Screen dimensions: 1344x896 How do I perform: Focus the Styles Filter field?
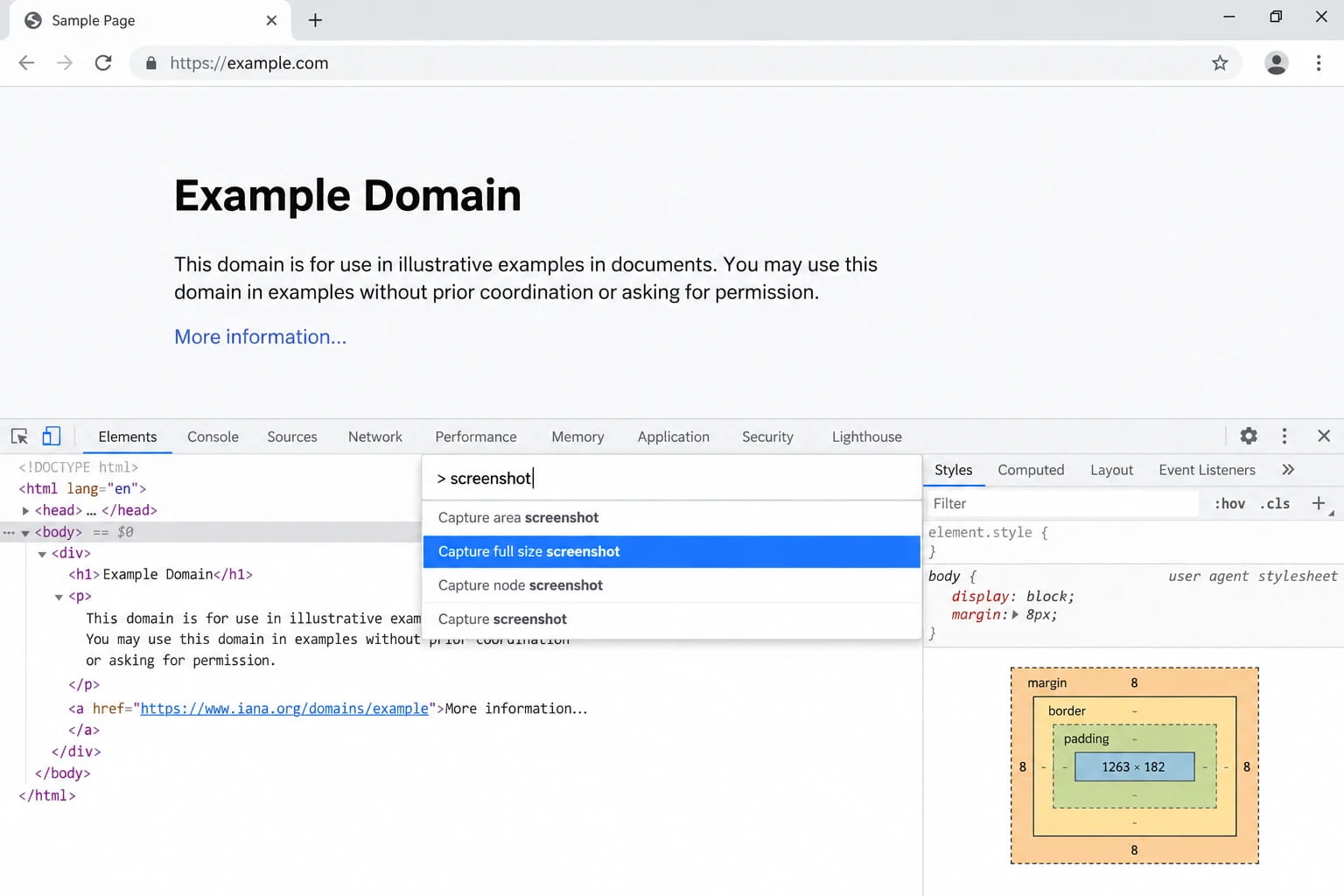tap(1062, 503)
